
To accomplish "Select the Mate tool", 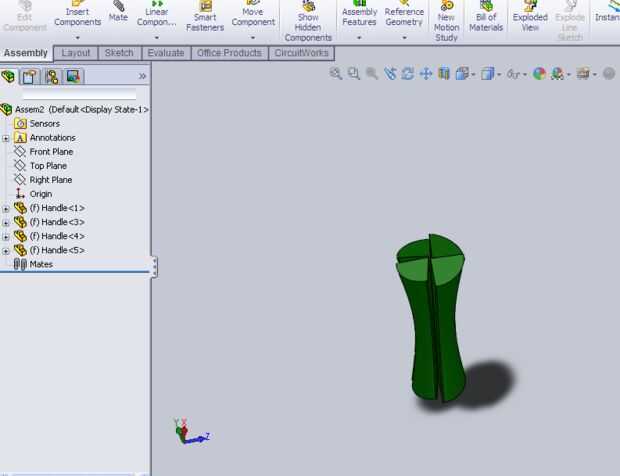I will [118, 12].
